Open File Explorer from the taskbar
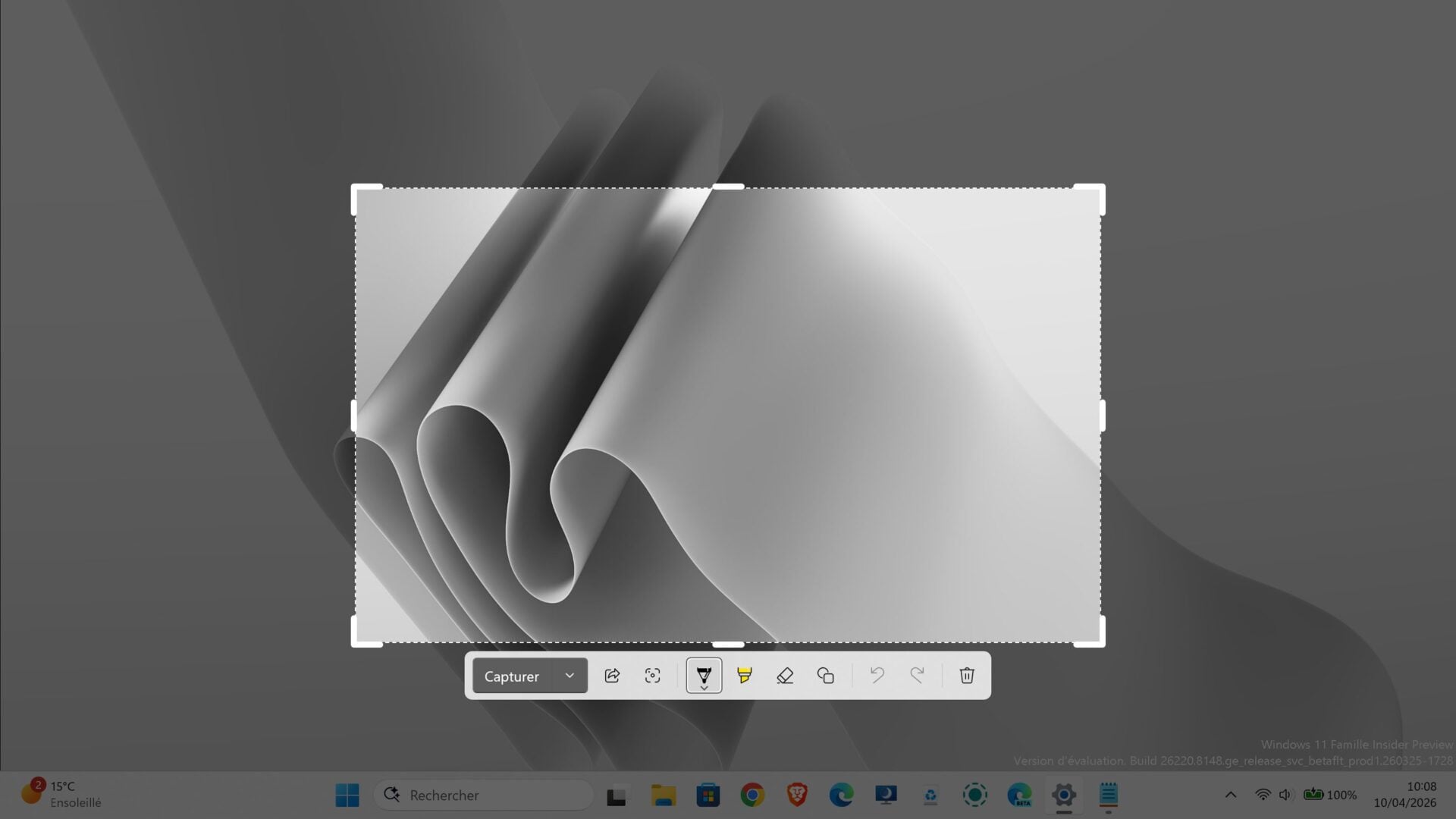 tap(663, 795)
